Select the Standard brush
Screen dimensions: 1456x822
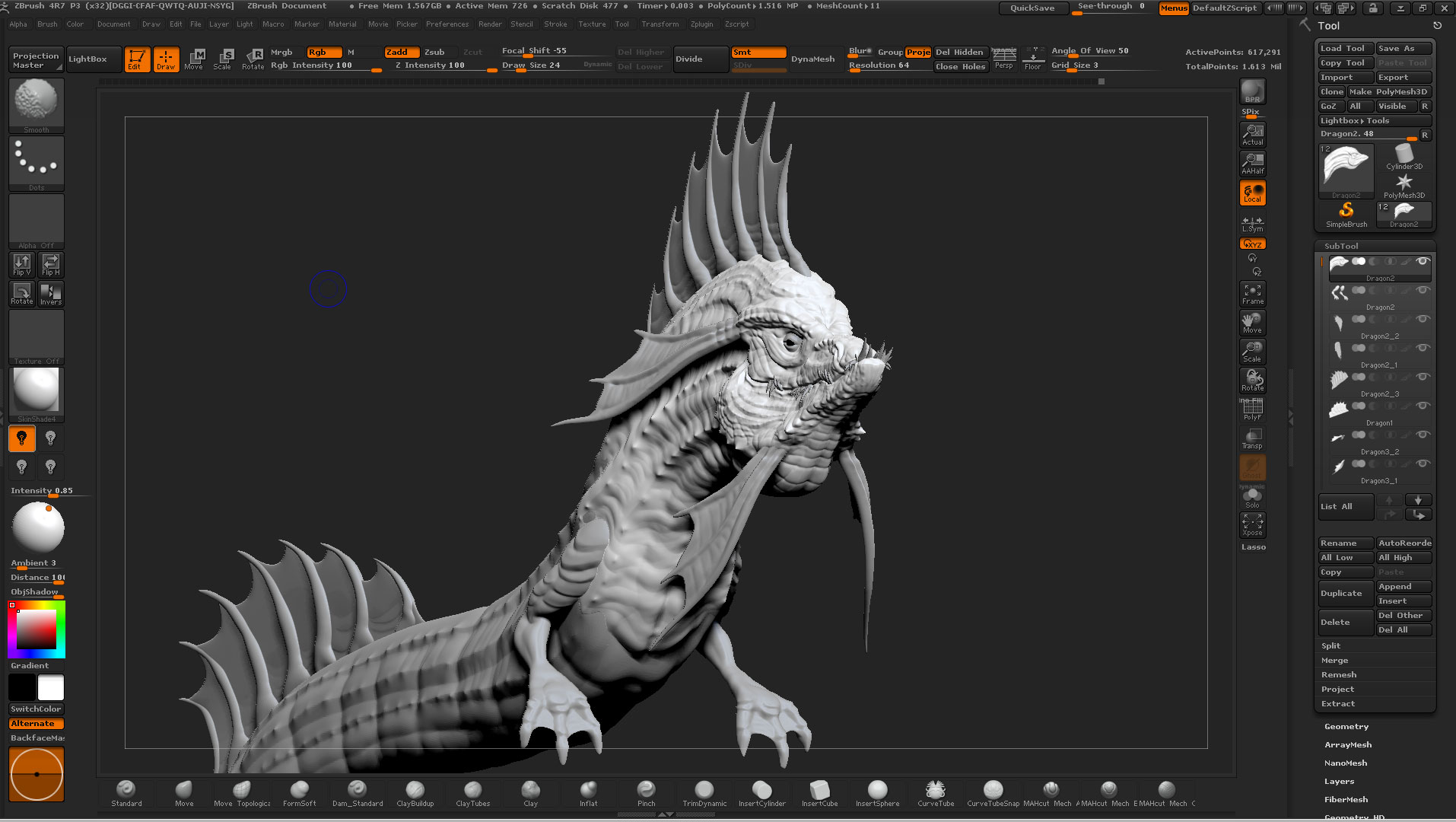[126, 793]
